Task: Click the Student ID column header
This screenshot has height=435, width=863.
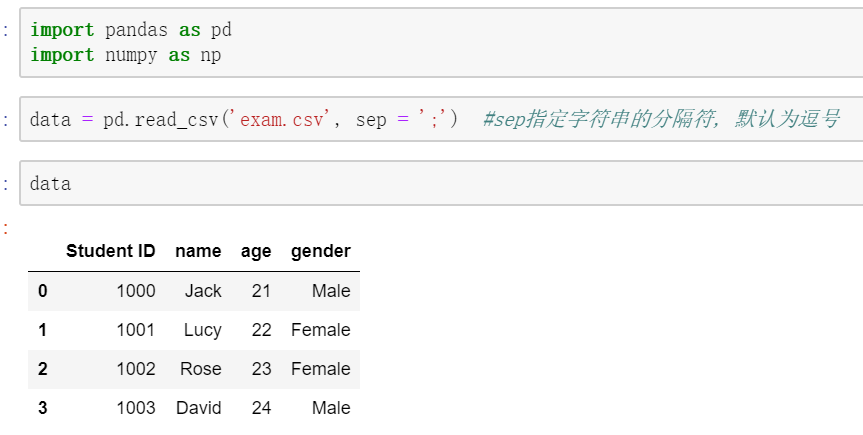Action: coord(111,251)
